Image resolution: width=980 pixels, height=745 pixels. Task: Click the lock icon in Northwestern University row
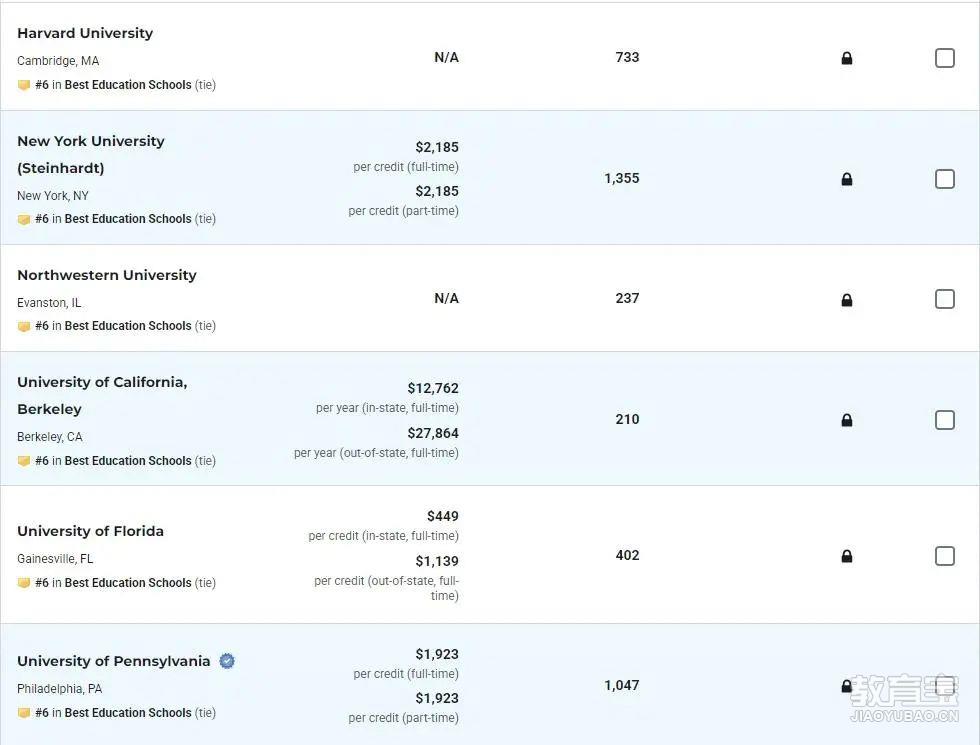847,300
